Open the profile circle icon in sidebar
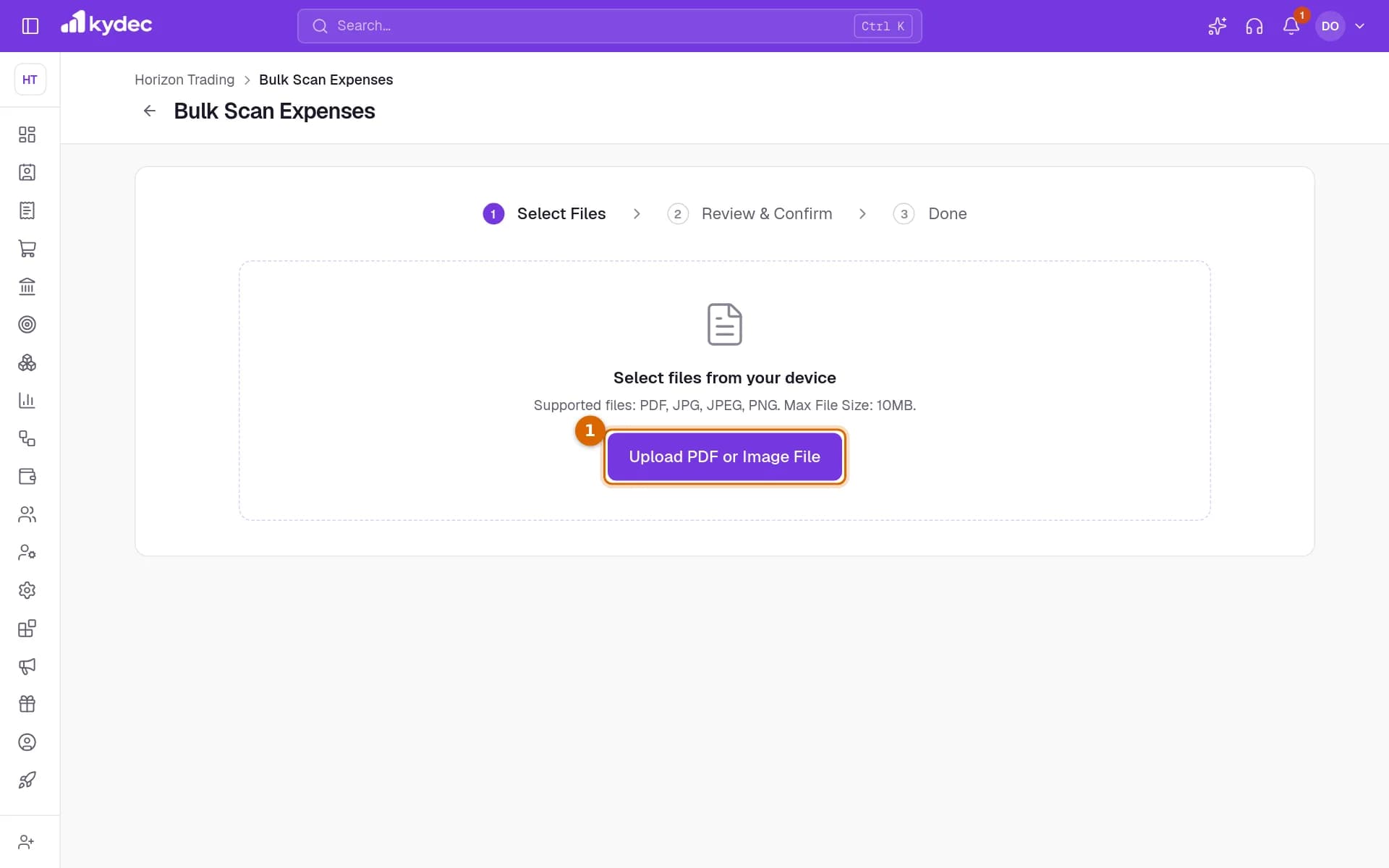Image resolution: width=1389 pixels, height=868 pixels. click(27, 742)
